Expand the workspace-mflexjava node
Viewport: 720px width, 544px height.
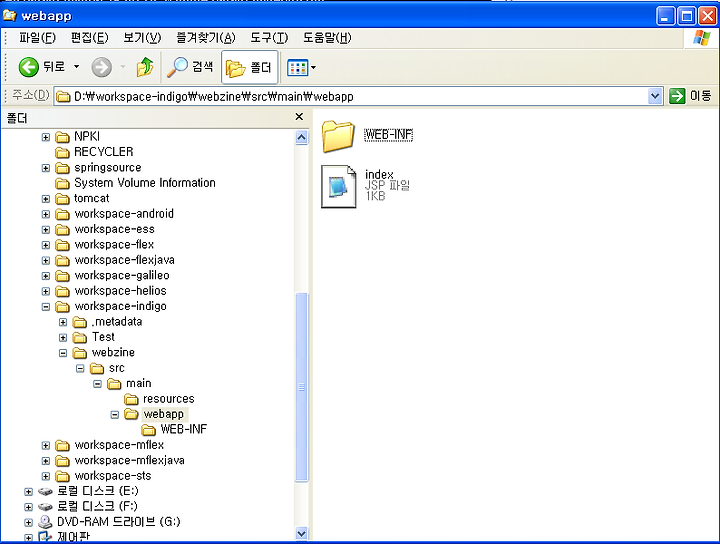(x=45, y=461)
